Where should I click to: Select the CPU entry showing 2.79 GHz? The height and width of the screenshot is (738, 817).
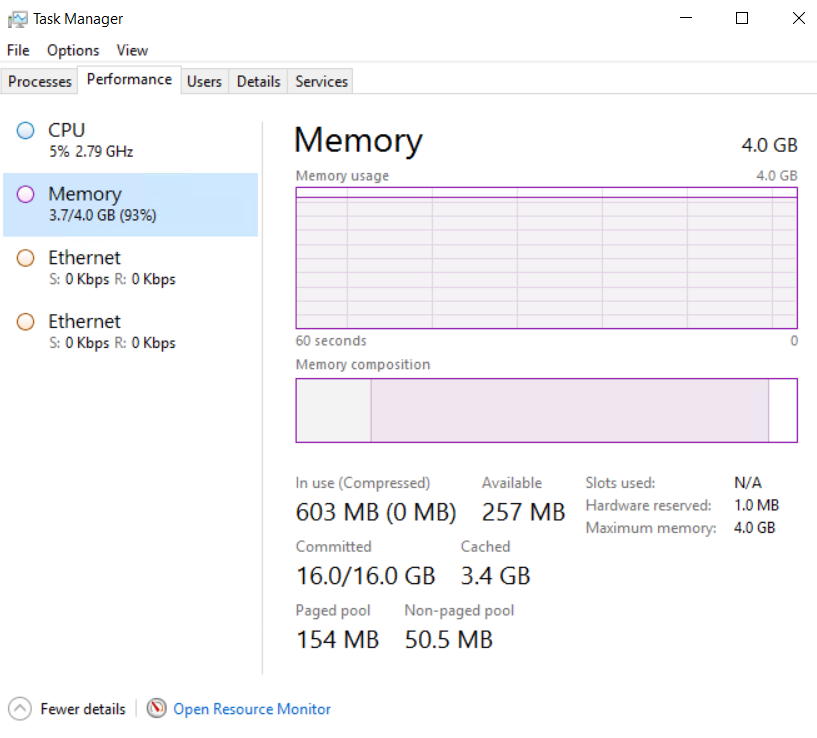[101, 140]
